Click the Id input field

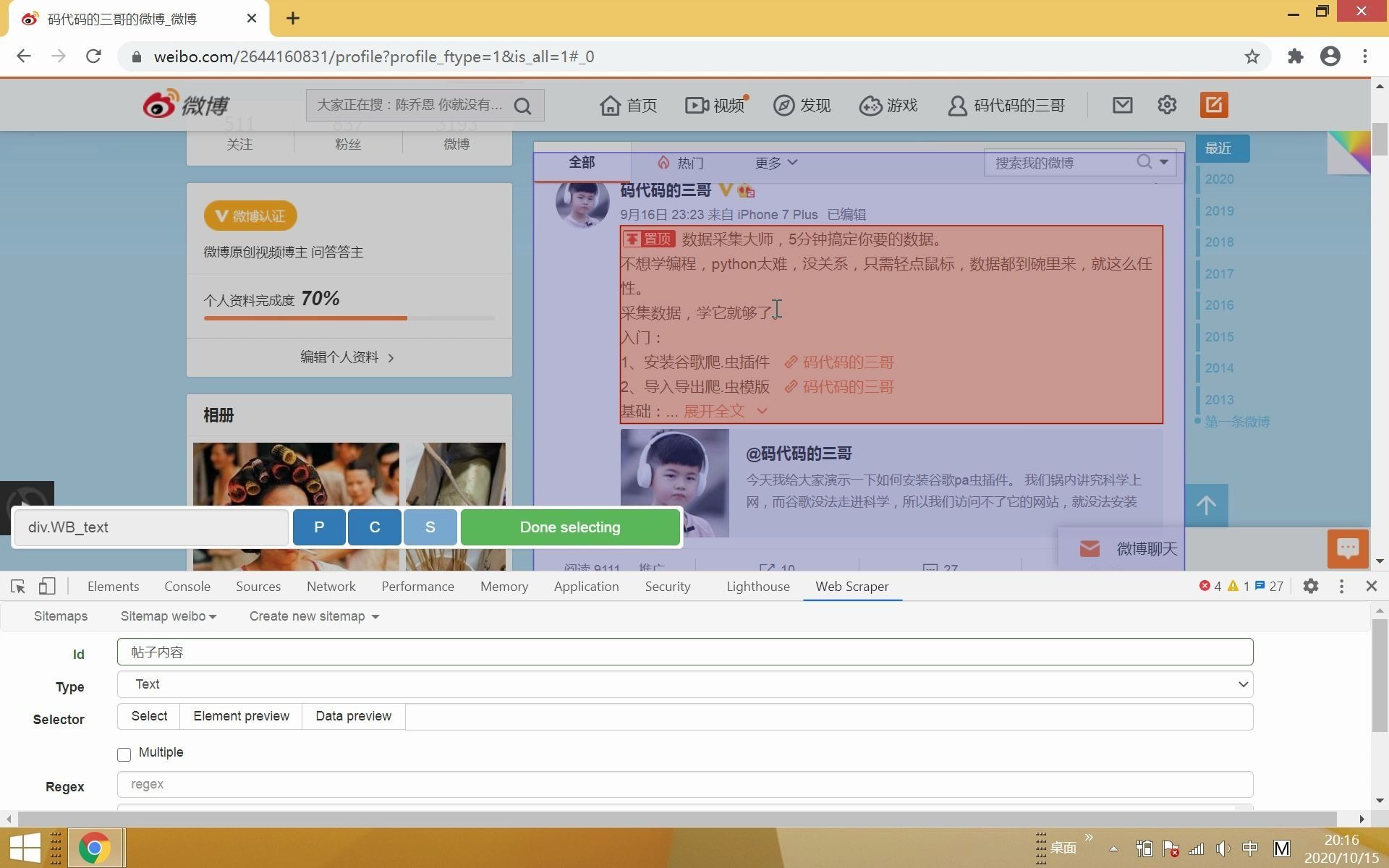685,652
